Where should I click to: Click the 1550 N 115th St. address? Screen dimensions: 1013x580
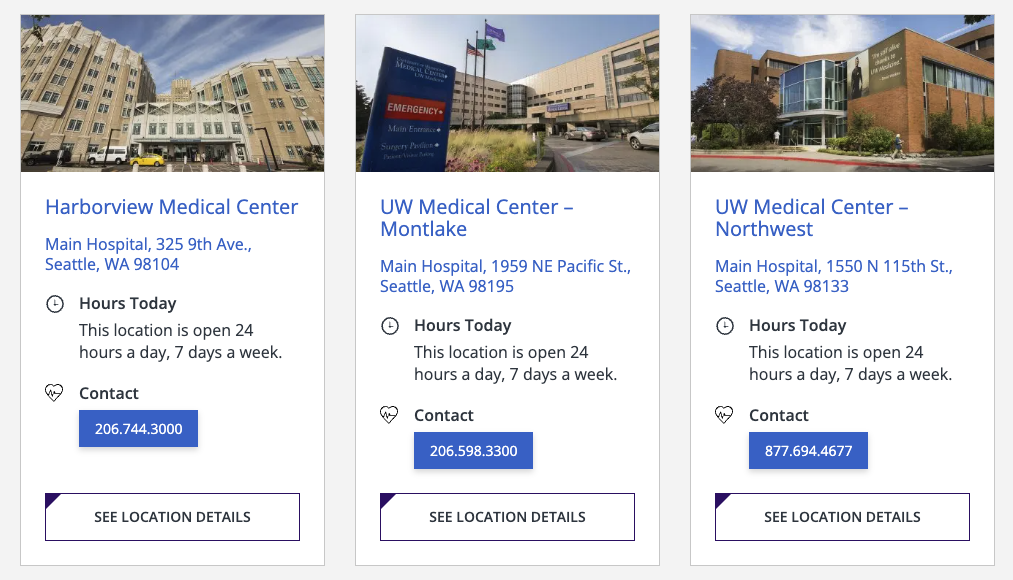[833, 276]
